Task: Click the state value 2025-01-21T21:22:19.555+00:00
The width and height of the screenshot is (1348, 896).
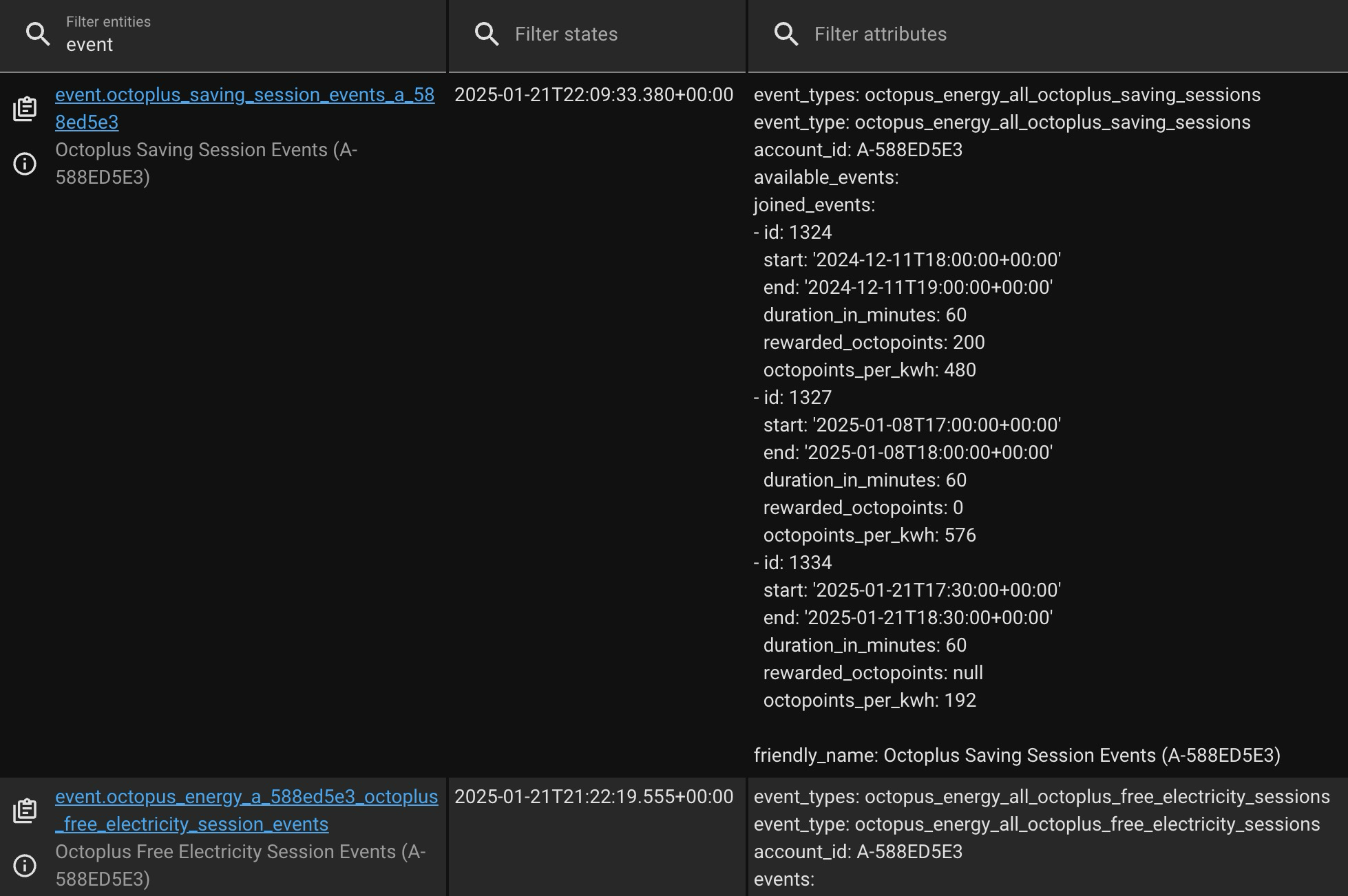Action: 594,797
